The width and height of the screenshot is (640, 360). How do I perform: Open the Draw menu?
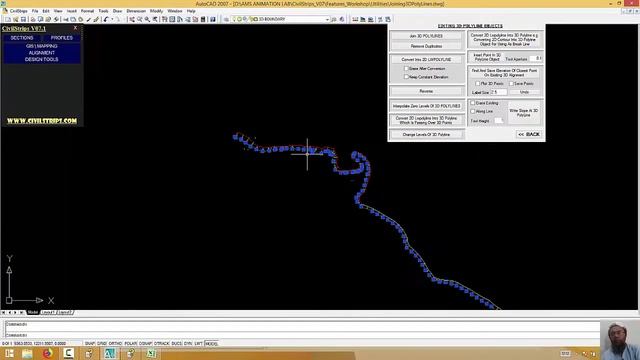tap(117, 11)
